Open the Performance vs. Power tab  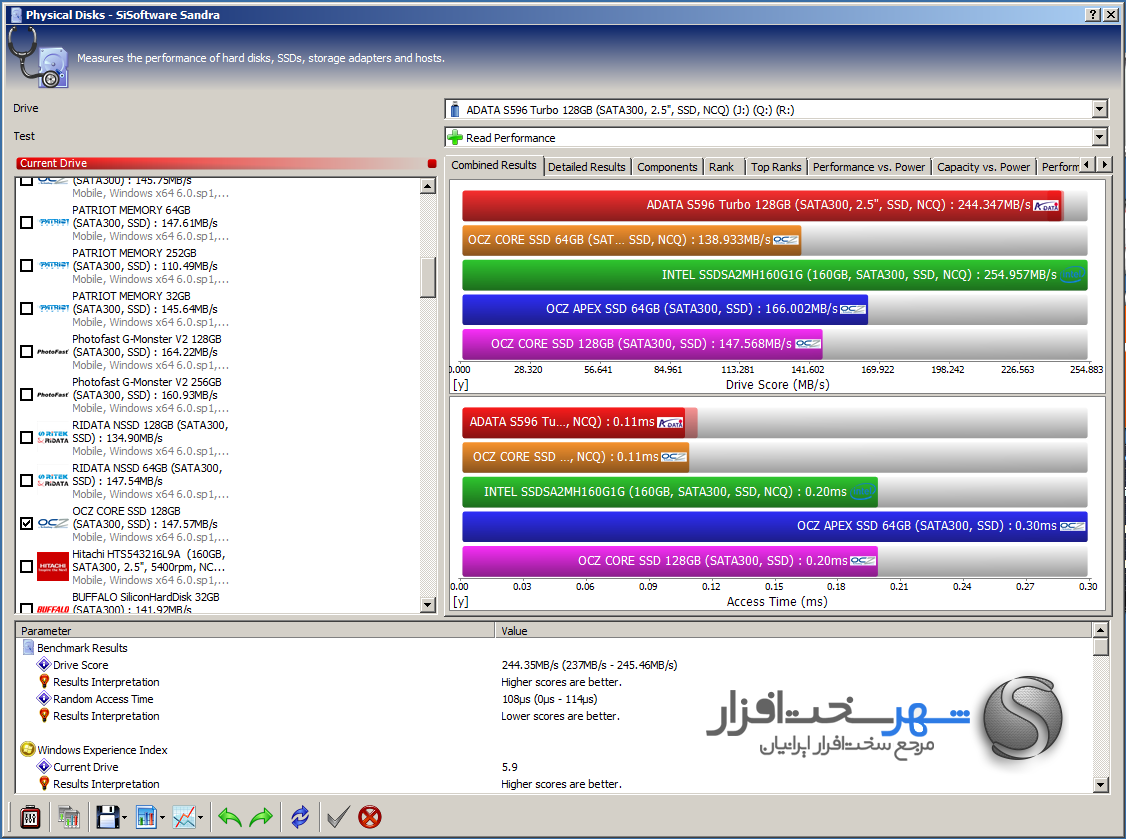tap(869, 167)
